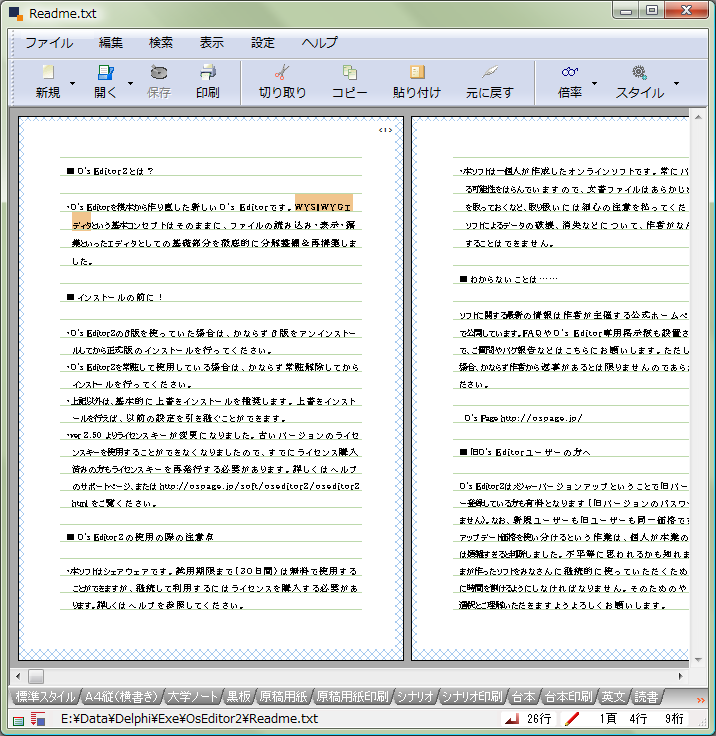Open the 設定 menu
The height and width of the screenshot is (736, 716).
262,43
